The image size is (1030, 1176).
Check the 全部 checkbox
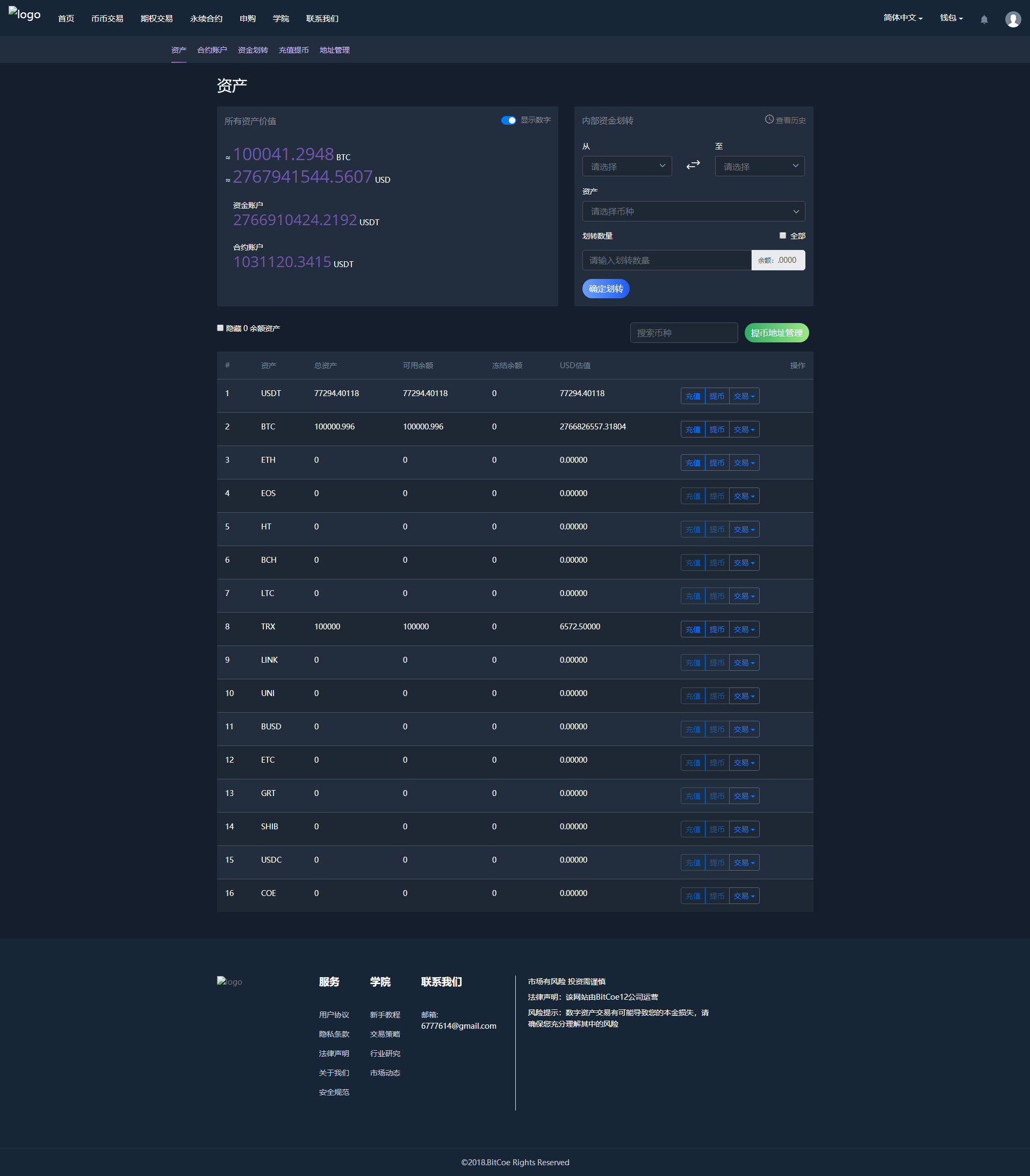(x=782, y=236)
